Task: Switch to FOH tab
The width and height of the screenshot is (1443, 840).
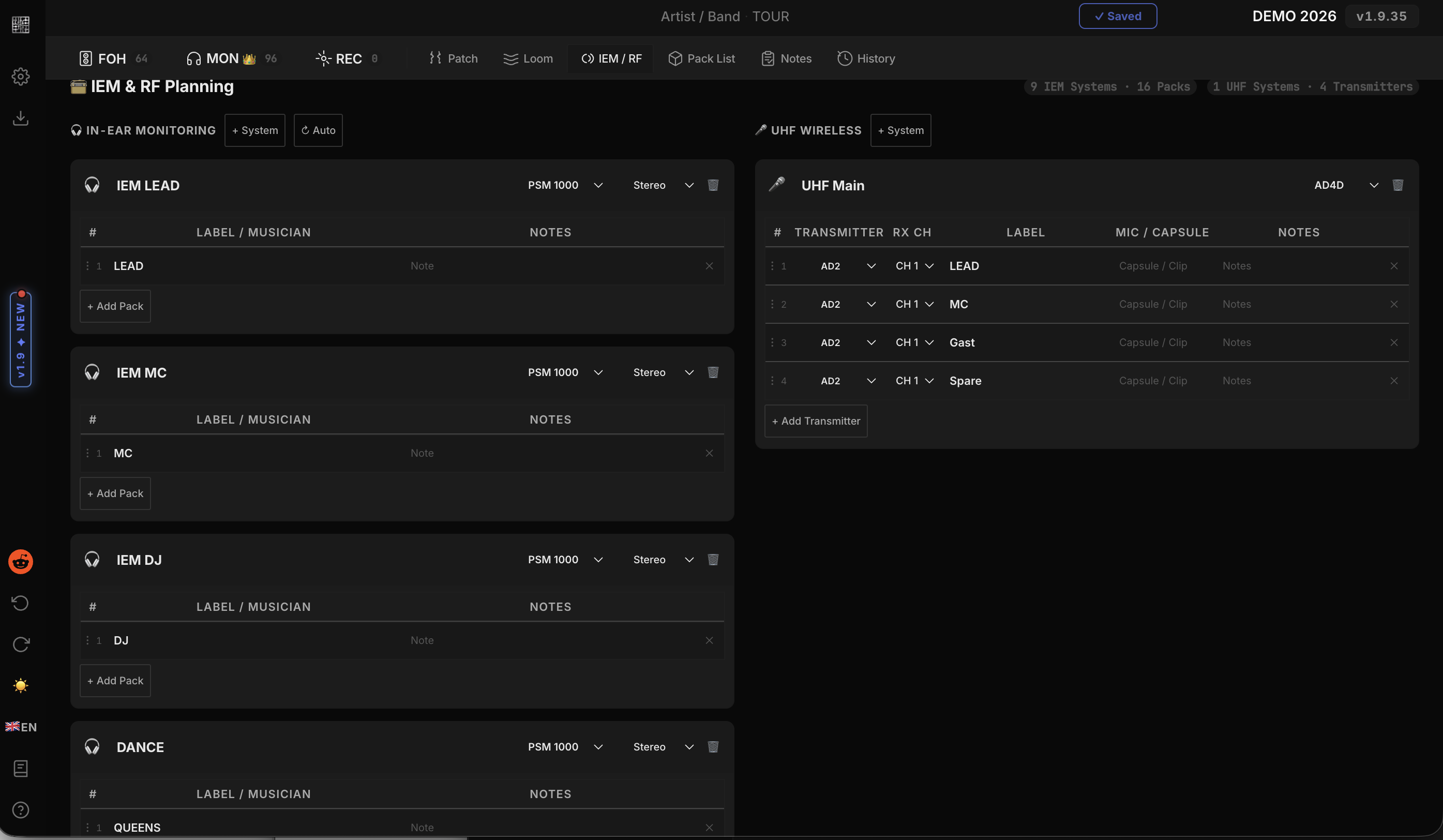Action: [113, 58]
